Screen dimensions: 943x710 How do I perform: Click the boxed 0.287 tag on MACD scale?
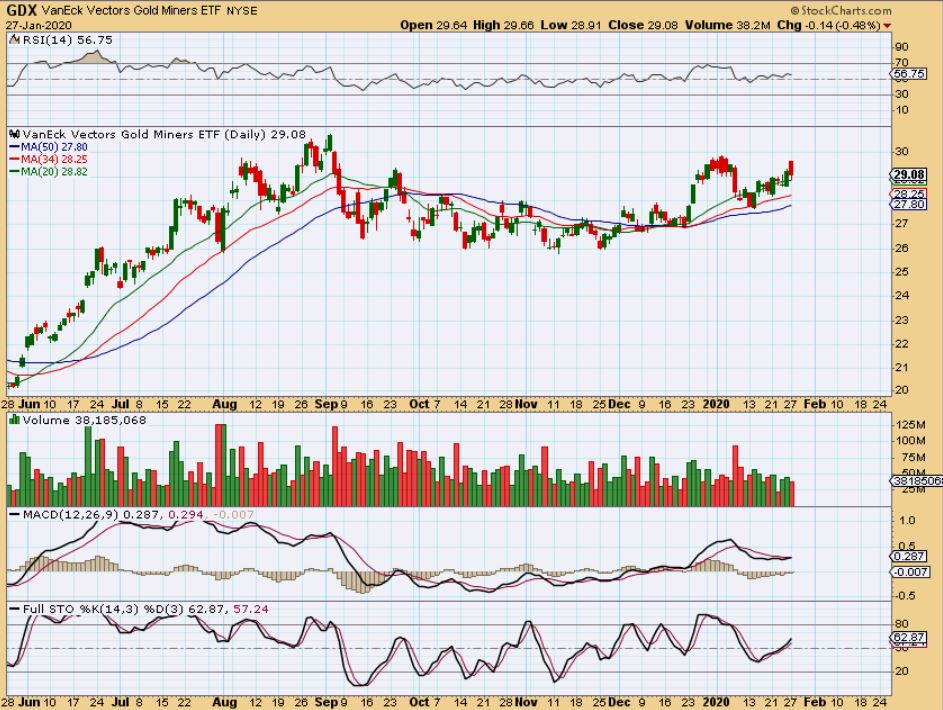[909, 557]
